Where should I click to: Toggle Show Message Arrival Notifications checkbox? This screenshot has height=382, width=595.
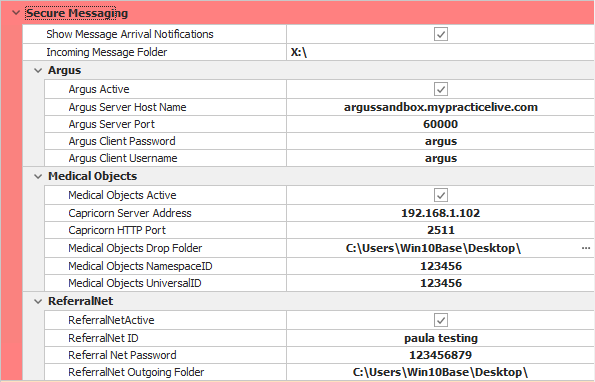point(441,34)
